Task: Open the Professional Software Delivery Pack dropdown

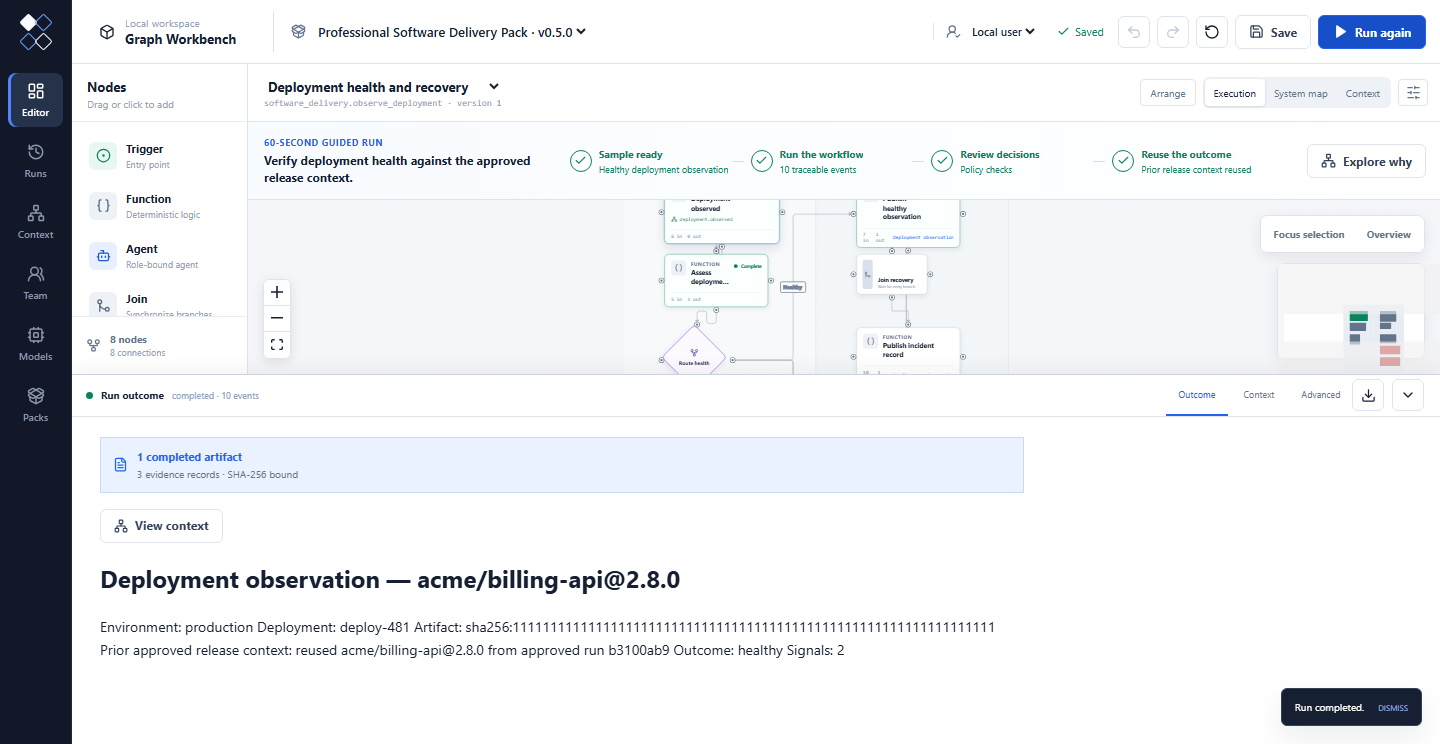Action: point(438,32)
